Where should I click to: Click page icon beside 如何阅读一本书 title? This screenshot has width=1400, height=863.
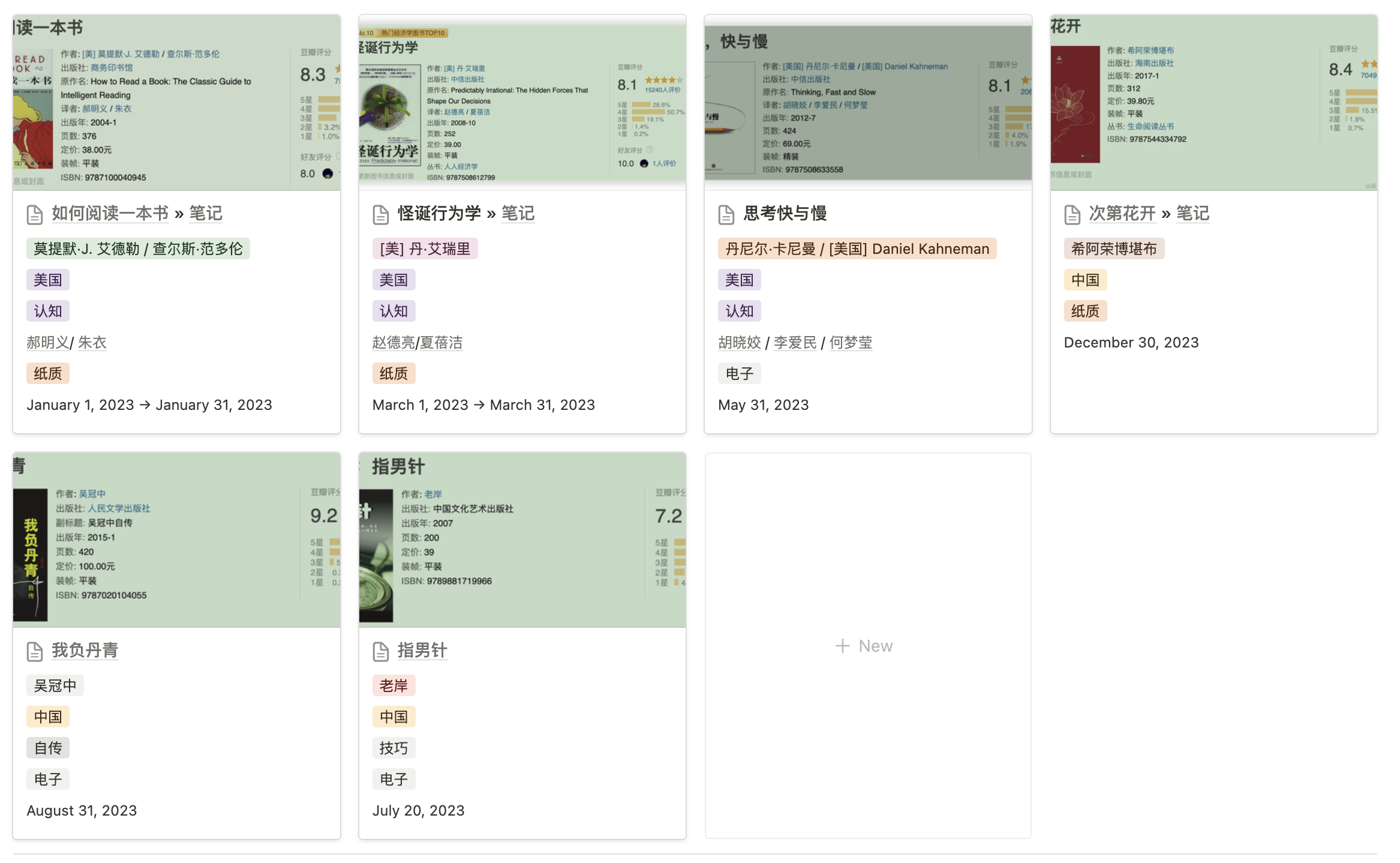point(35,214)
